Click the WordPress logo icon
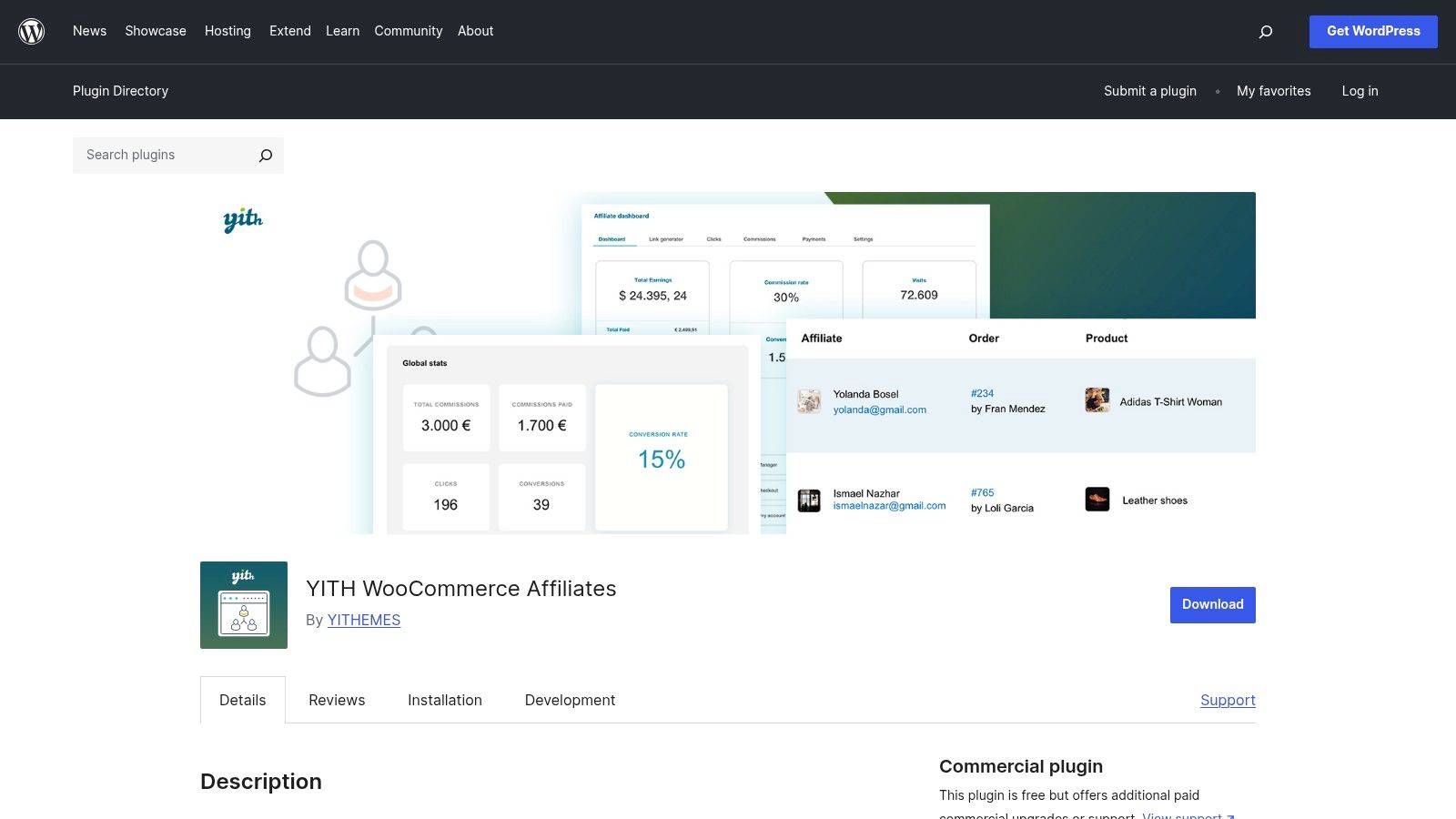 [x=31, y=31]
